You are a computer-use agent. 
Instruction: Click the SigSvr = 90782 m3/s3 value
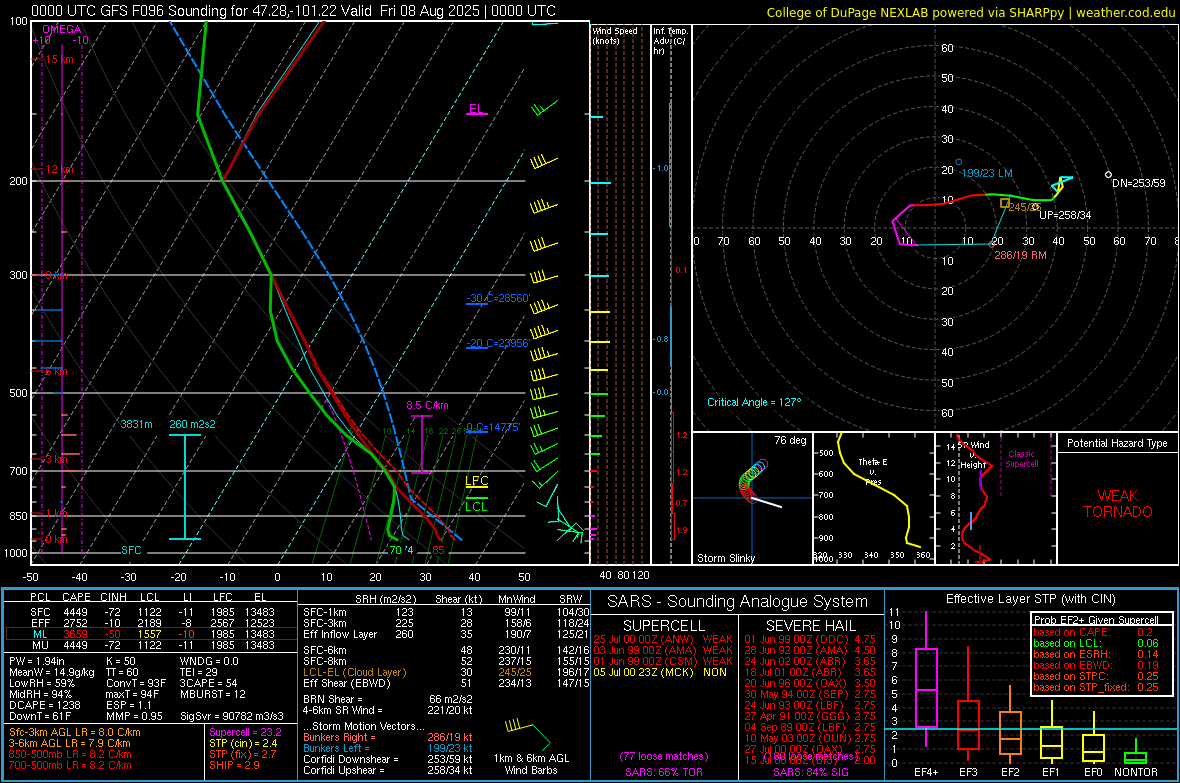coord(232,717)
